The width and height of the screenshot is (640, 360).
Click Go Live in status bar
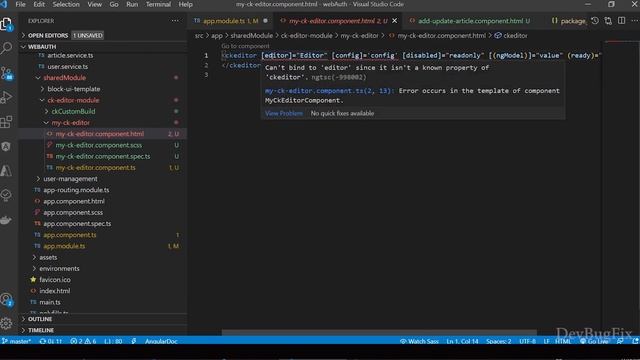coord(594,341)
